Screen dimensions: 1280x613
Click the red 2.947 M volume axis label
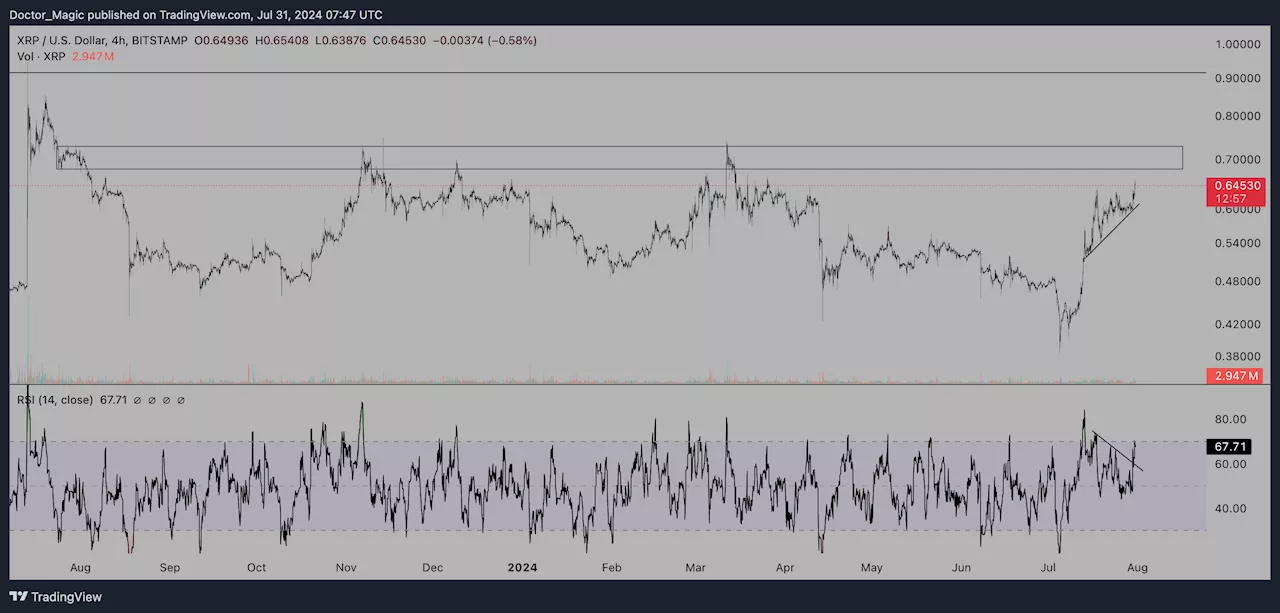point(1236,376)
